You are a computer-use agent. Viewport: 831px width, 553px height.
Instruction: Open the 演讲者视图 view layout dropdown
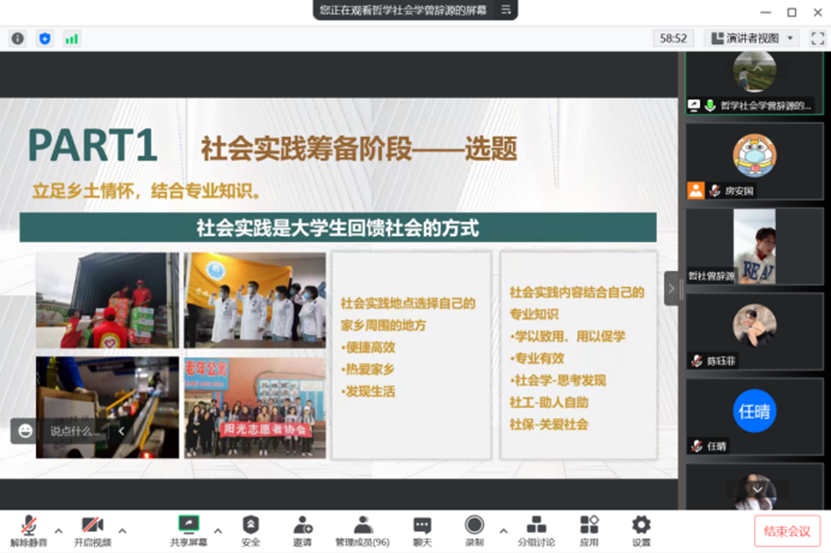tap(750, 38)
